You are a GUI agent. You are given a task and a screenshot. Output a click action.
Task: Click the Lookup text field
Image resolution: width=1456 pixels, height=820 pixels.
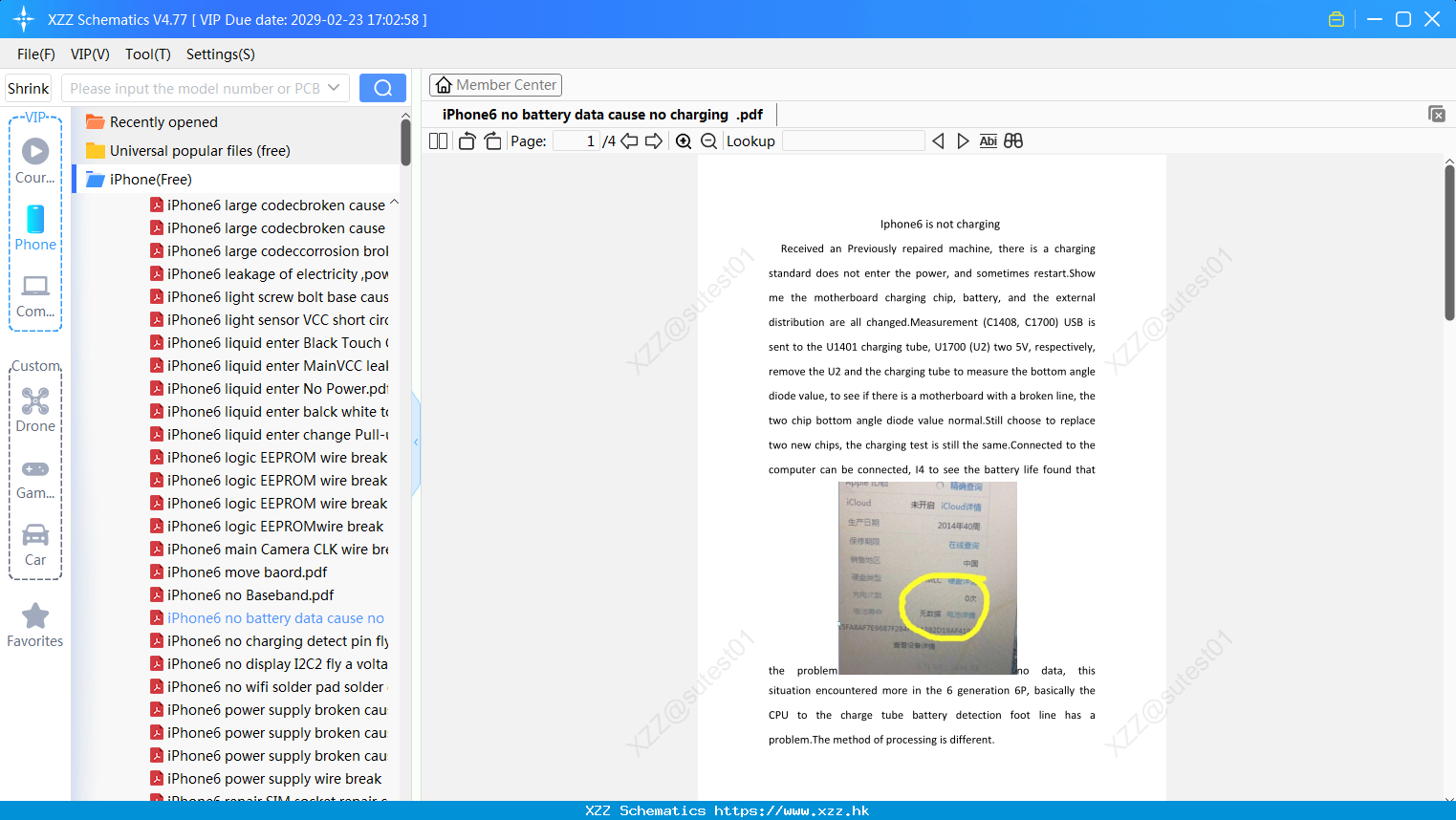(x=854, y=141)
